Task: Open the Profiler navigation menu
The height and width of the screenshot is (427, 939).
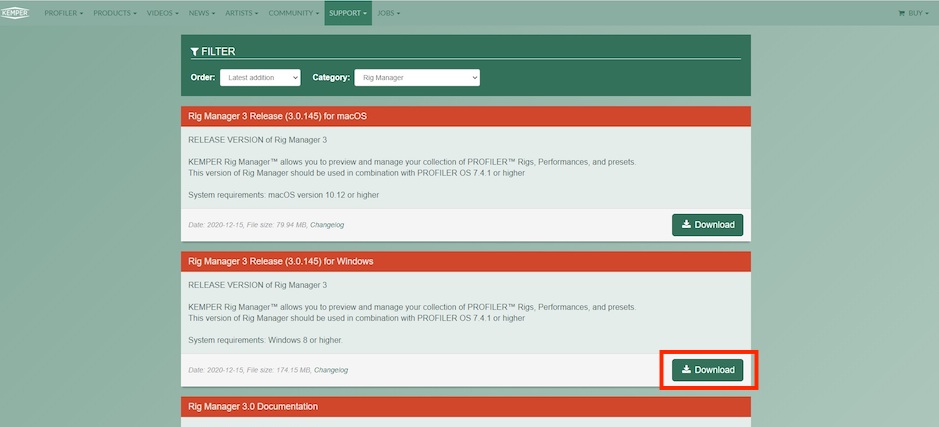Action: click(63, 13)
